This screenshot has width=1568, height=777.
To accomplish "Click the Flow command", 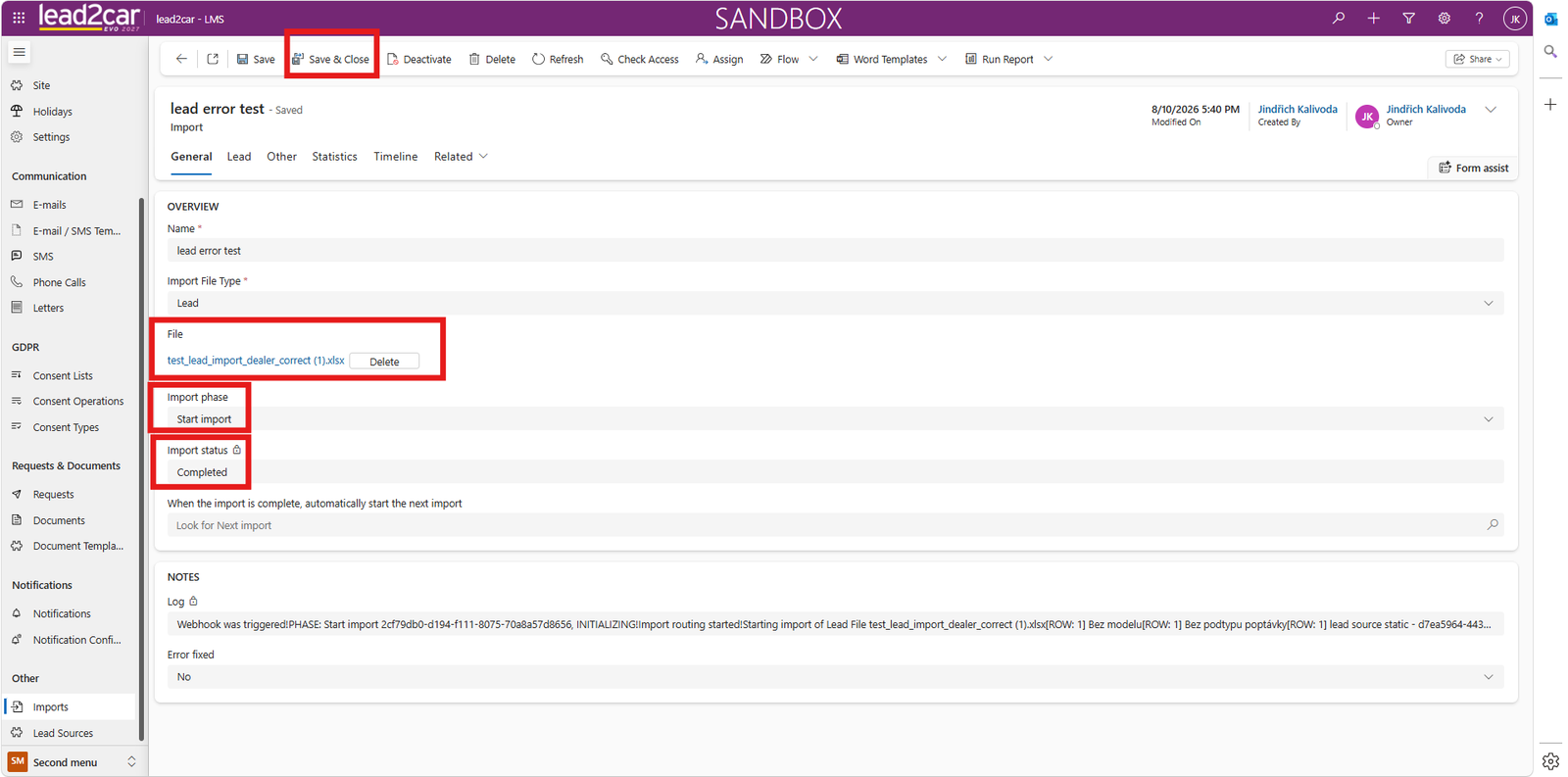I will [x=780, y=59].
